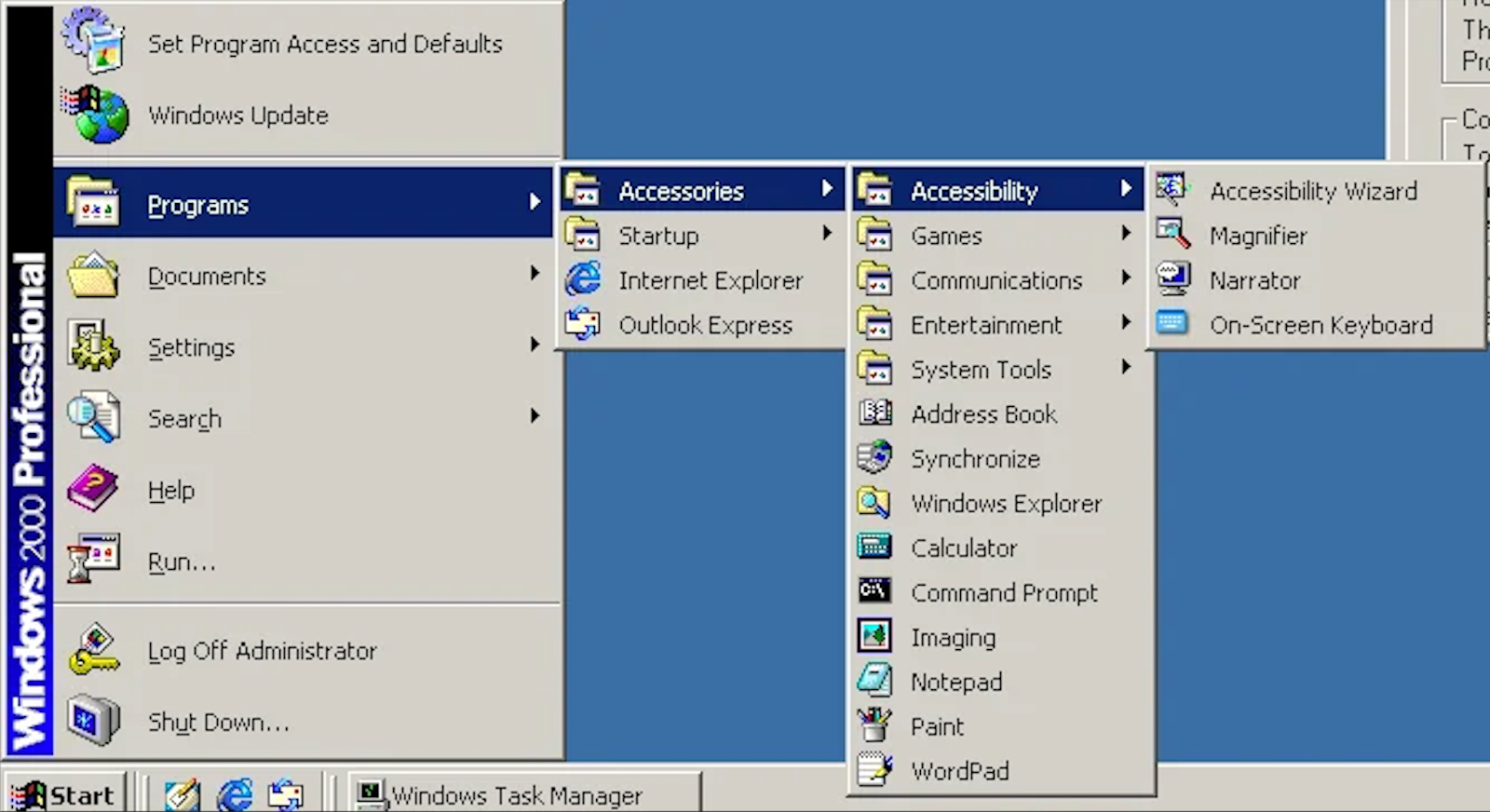Expand the Accessibility submenu arrow

[1126, 189]
